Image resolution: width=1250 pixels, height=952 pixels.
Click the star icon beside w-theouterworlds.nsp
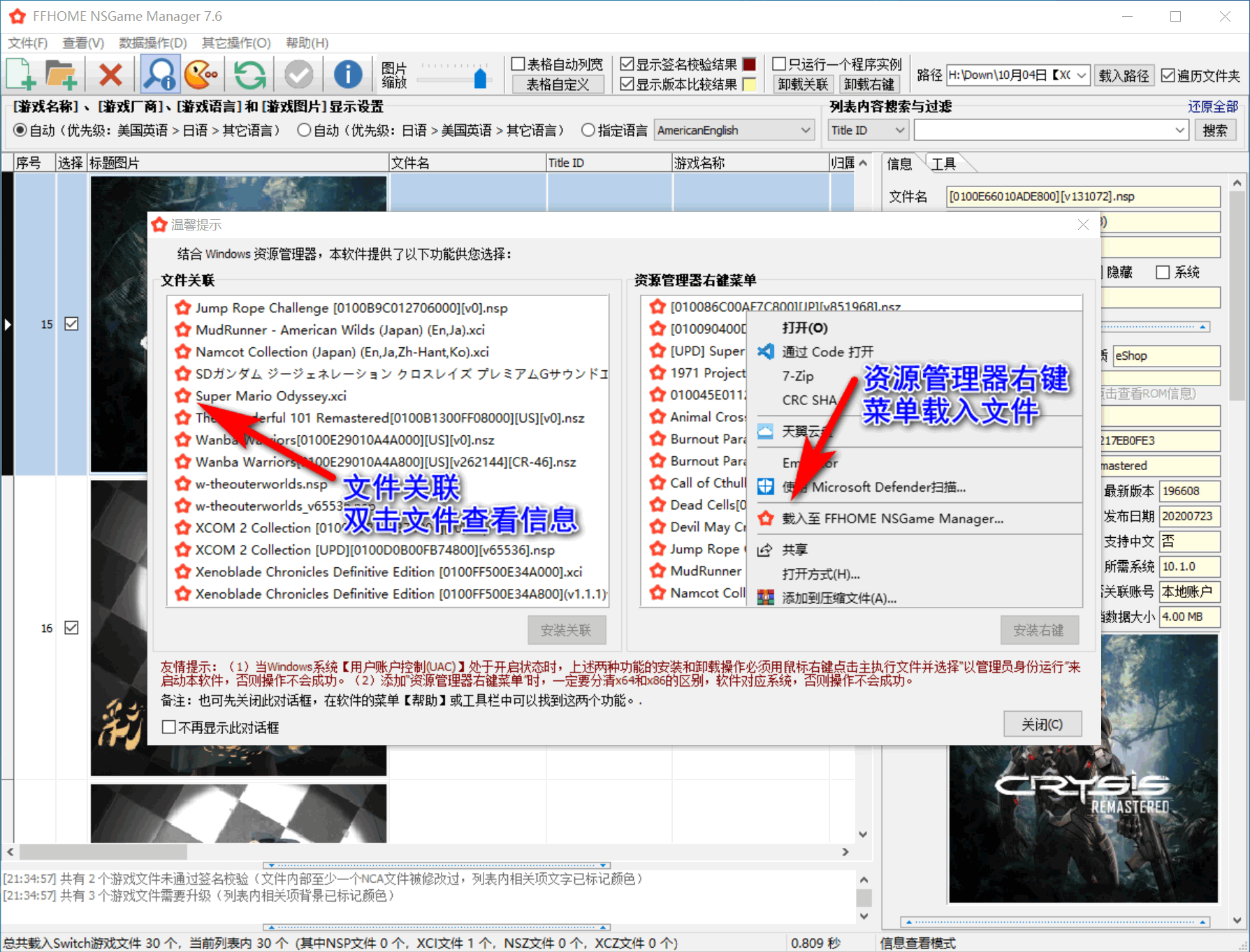182,484
